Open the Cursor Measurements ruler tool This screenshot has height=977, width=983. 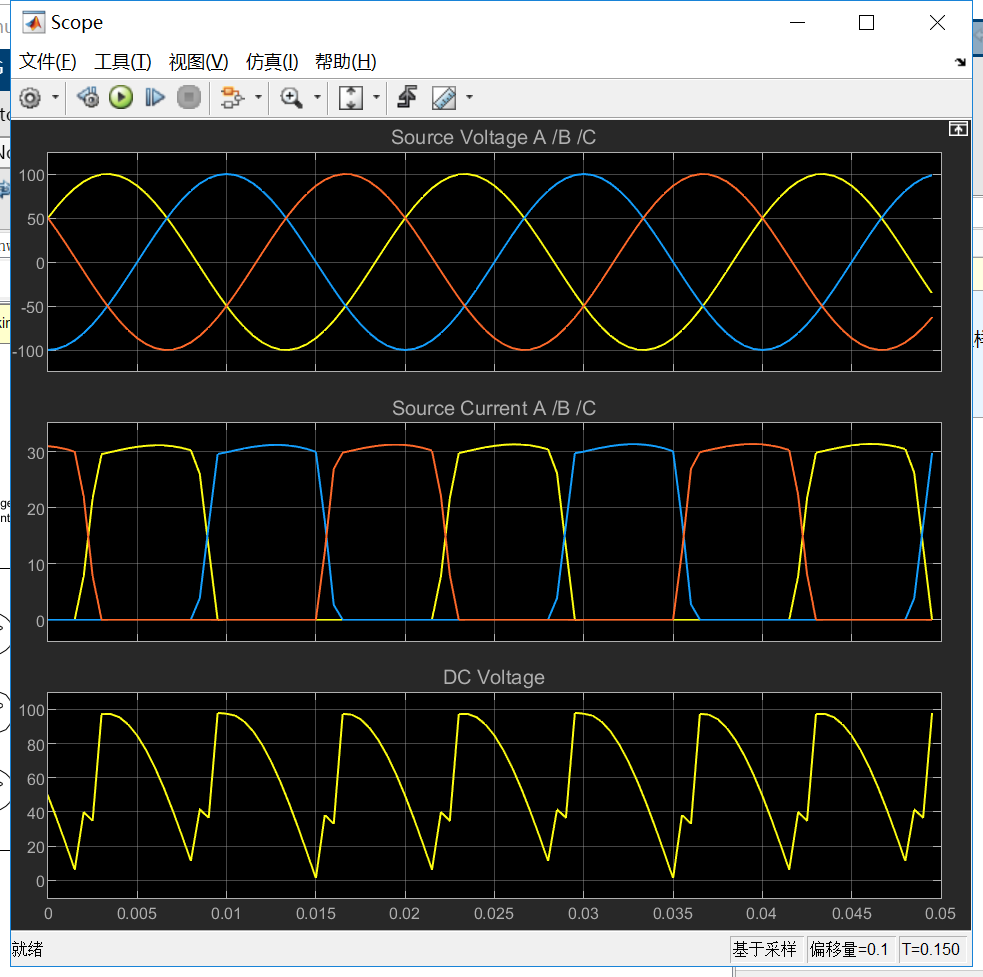coord(444,98)
